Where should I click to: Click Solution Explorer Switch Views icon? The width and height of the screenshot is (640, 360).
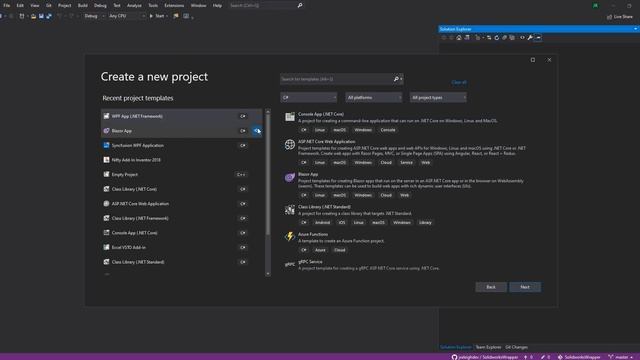[467, 38]
